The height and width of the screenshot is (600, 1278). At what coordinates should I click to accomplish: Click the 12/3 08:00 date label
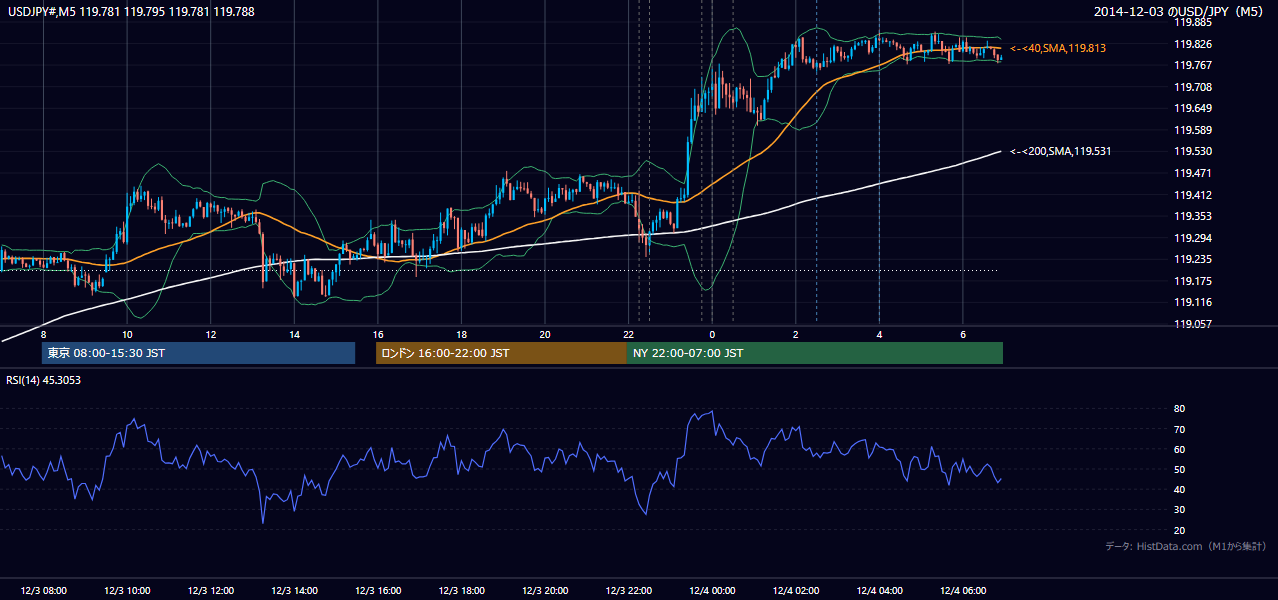(43, 591)
